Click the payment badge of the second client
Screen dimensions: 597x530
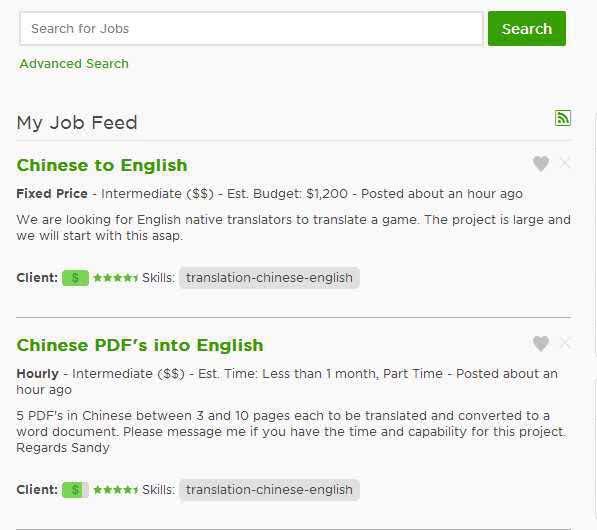75,490
